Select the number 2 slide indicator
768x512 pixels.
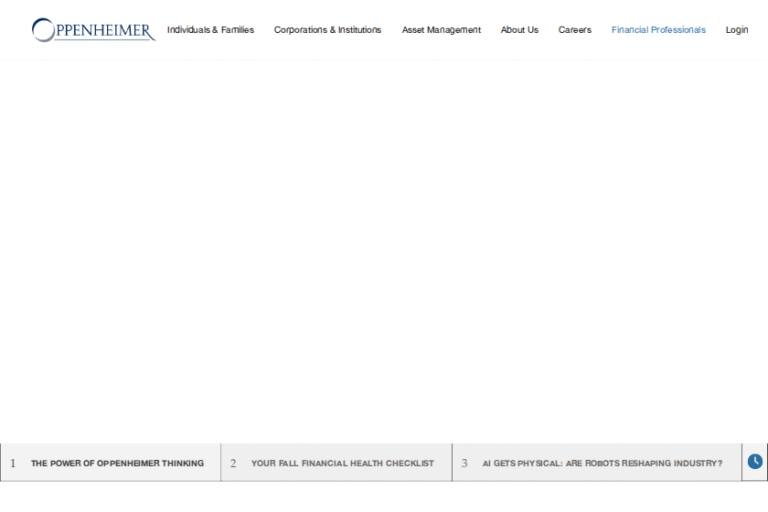[x=233, y=464]
